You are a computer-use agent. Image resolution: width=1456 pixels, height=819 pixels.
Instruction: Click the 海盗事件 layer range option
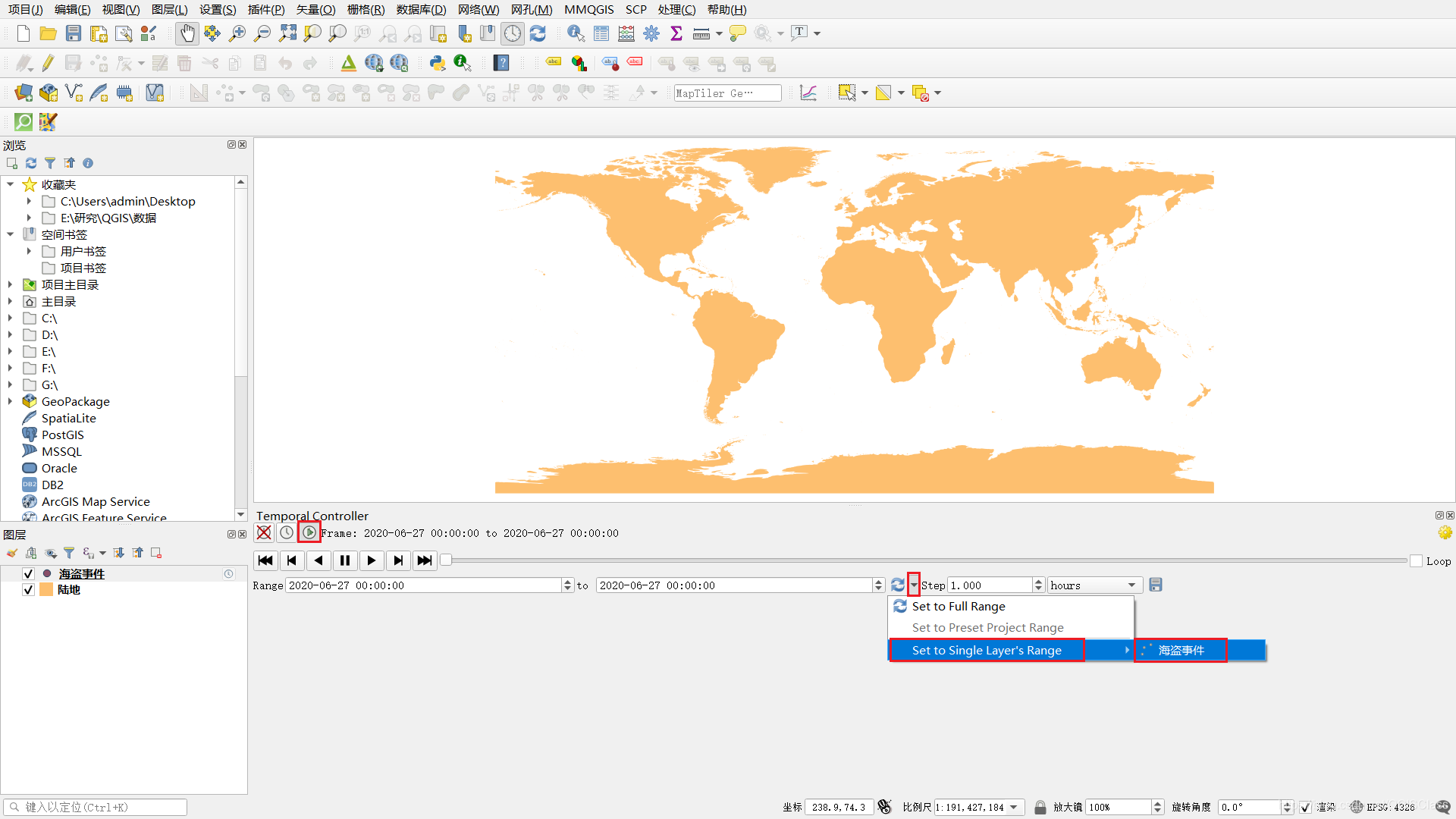click(1182, 650)
